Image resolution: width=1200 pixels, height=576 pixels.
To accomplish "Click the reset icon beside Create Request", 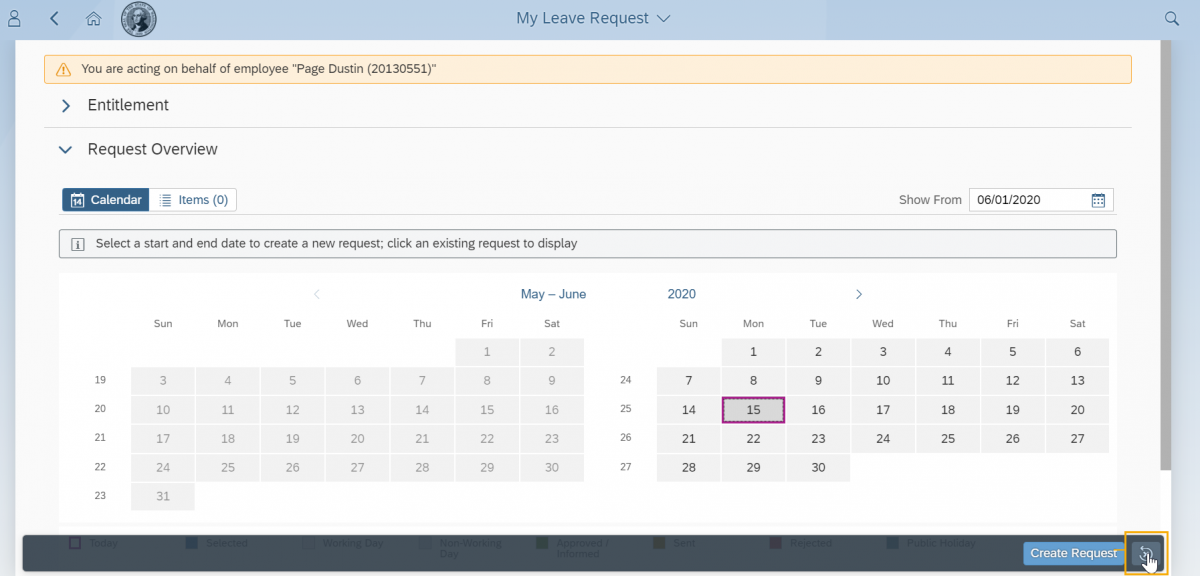I will (x=1145, y=553).
